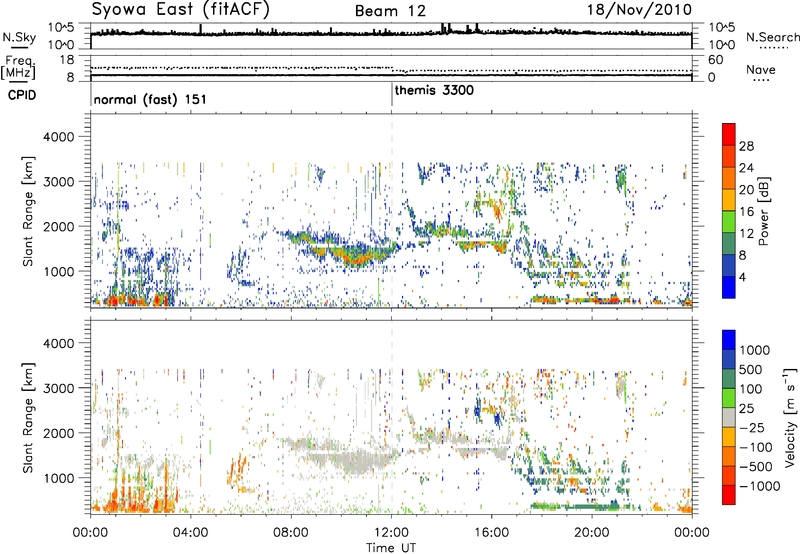This screenshot has height=554, width=800.
Task: Click the '4000' tick of the power panel
Action: (58, 137)
